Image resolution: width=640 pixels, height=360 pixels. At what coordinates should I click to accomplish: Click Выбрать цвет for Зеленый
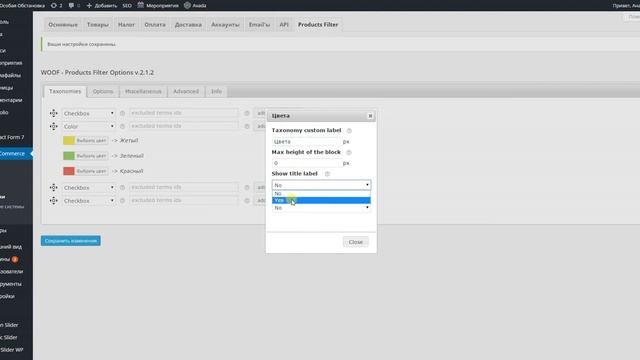(x=91, y=156)
